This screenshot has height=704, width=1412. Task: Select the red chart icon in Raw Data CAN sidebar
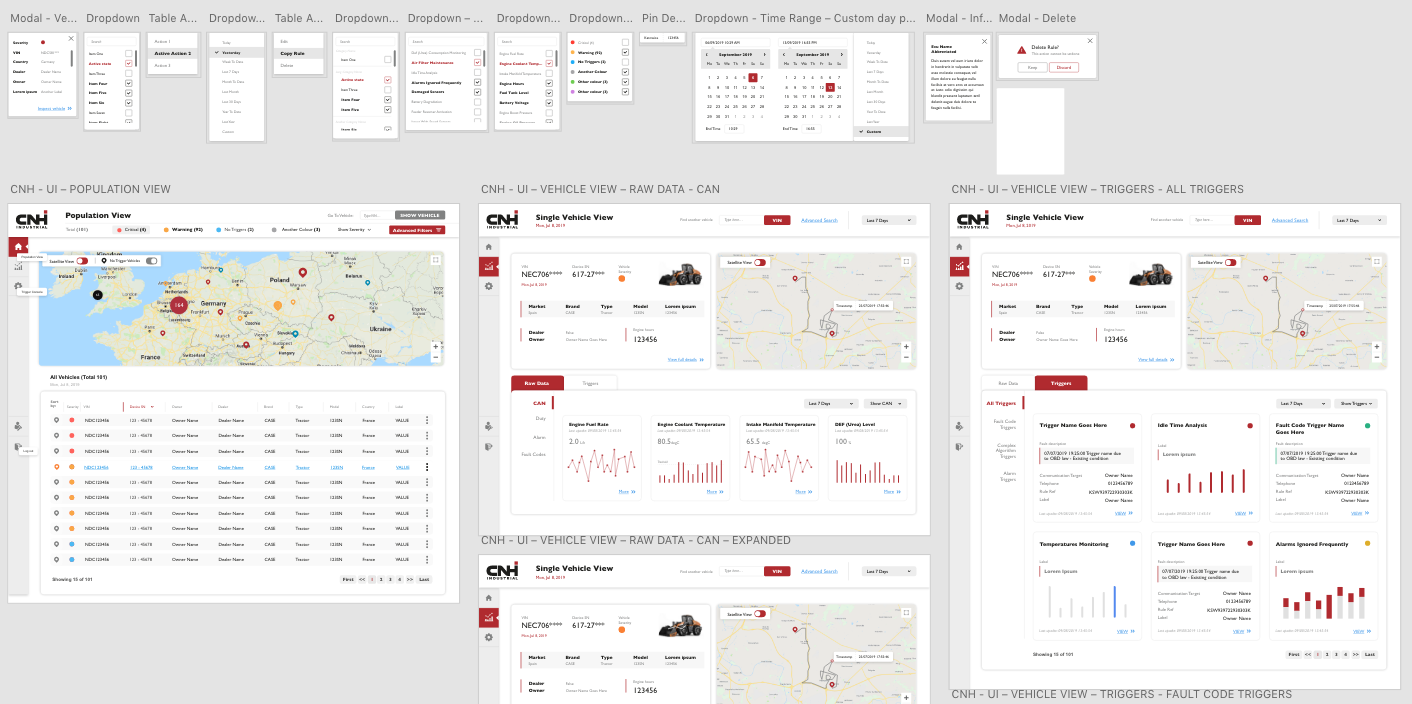[x=488, y=266]
